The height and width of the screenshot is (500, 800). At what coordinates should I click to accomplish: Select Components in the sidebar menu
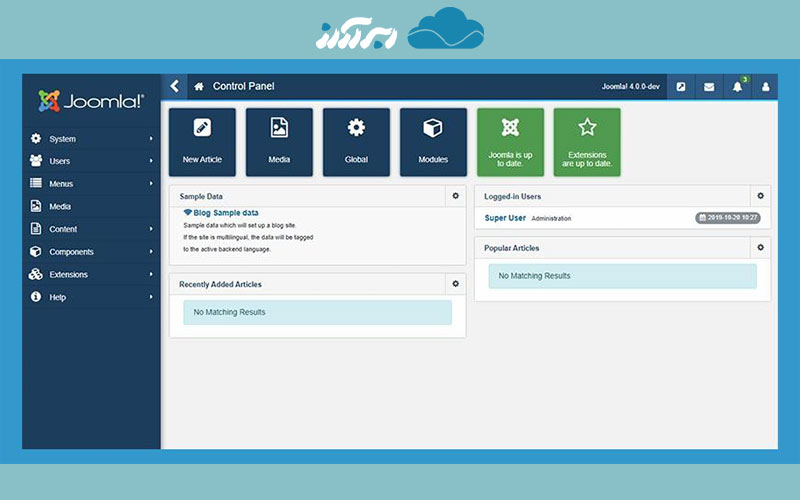click(71, 252)
